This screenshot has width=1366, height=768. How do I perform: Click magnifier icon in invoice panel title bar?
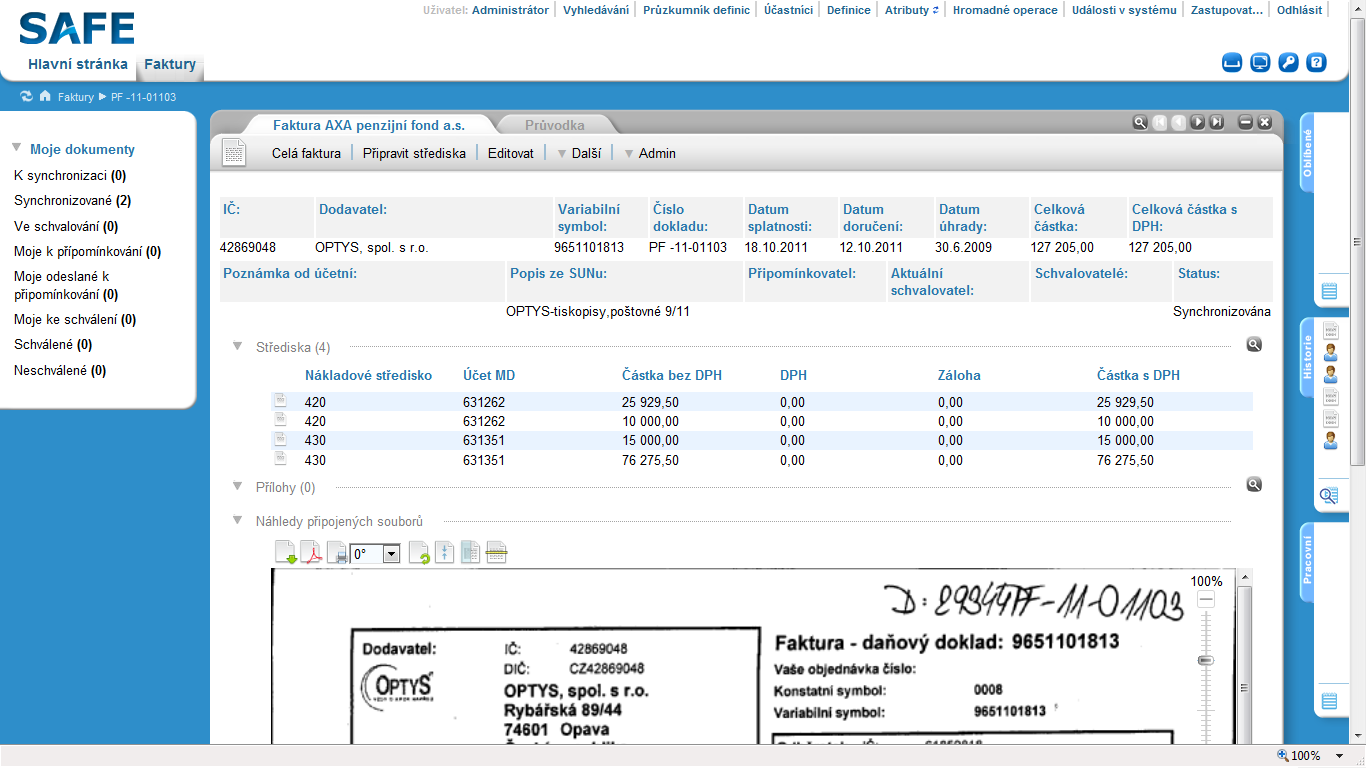click(x=1139, y=122)
